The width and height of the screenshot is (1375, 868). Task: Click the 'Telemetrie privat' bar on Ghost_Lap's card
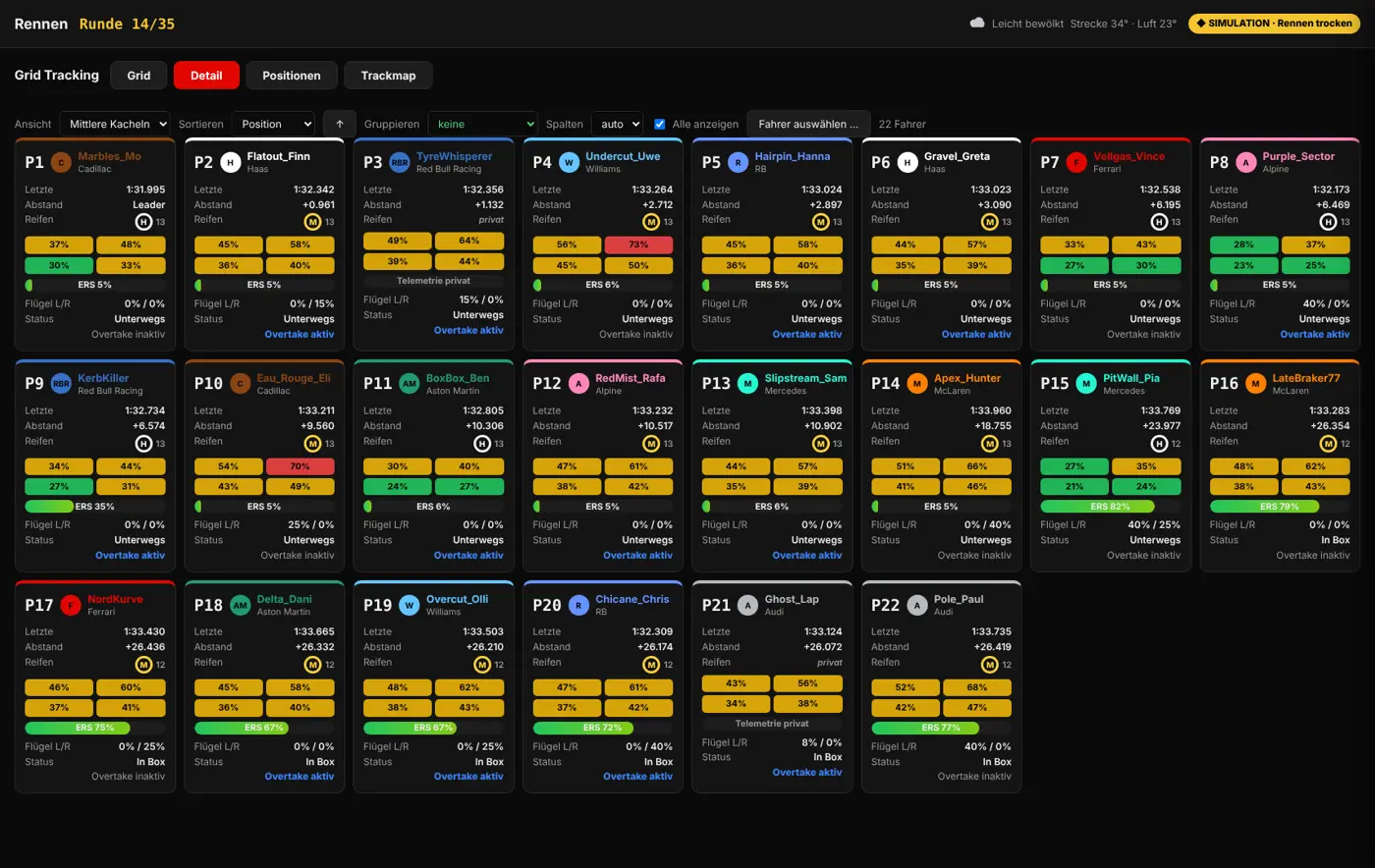click(772, 724)
